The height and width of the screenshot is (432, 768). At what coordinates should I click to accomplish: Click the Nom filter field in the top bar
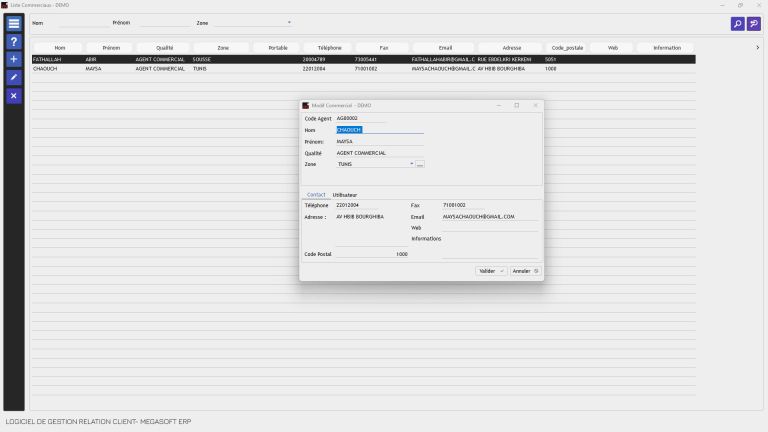(83, 23)
